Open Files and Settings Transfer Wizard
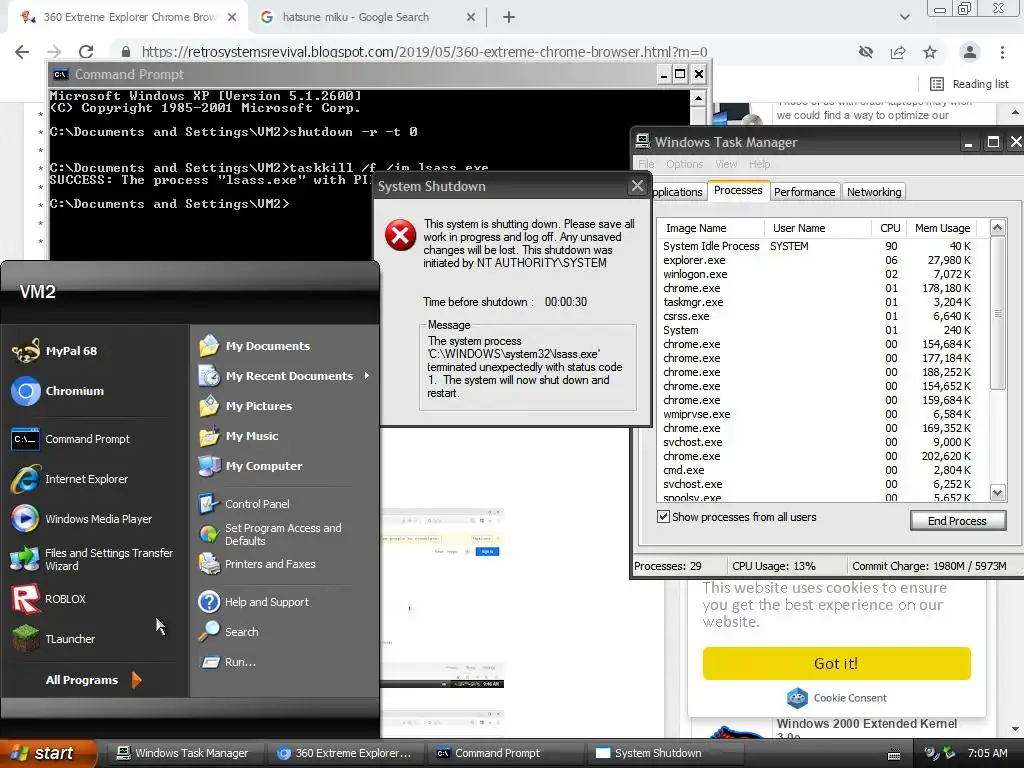The width and height of the screenshot is (1024, 768). tap(92, 560)
